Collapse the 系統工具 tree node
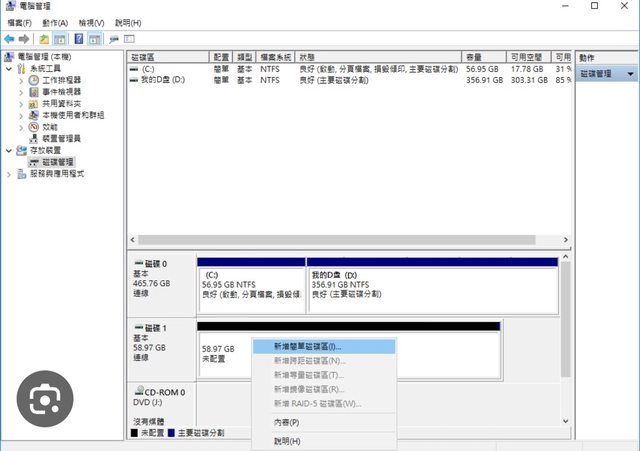Screen dimensions: 640x451 pyautogui.click(x=10, y=69)
